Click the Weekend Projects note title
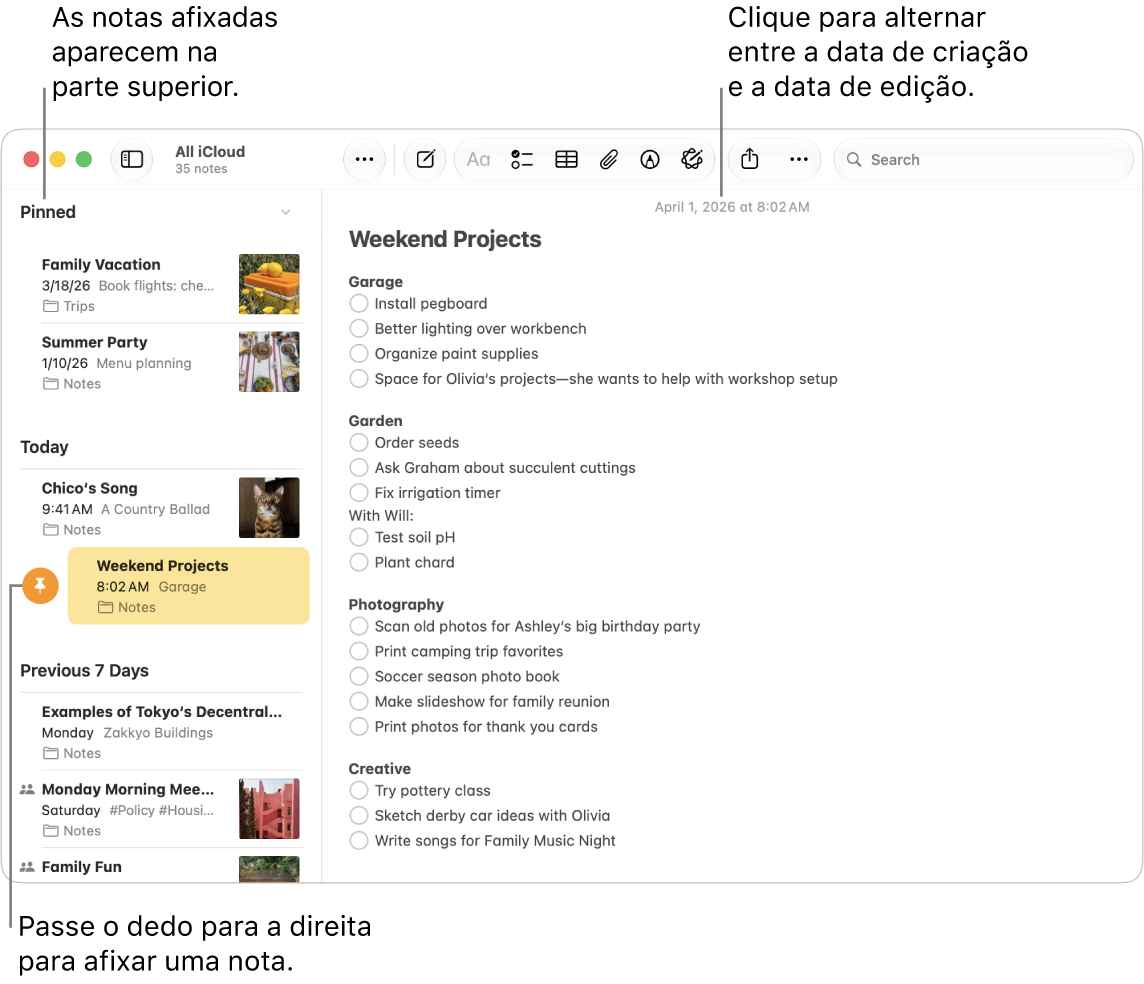 coord(445,239)
